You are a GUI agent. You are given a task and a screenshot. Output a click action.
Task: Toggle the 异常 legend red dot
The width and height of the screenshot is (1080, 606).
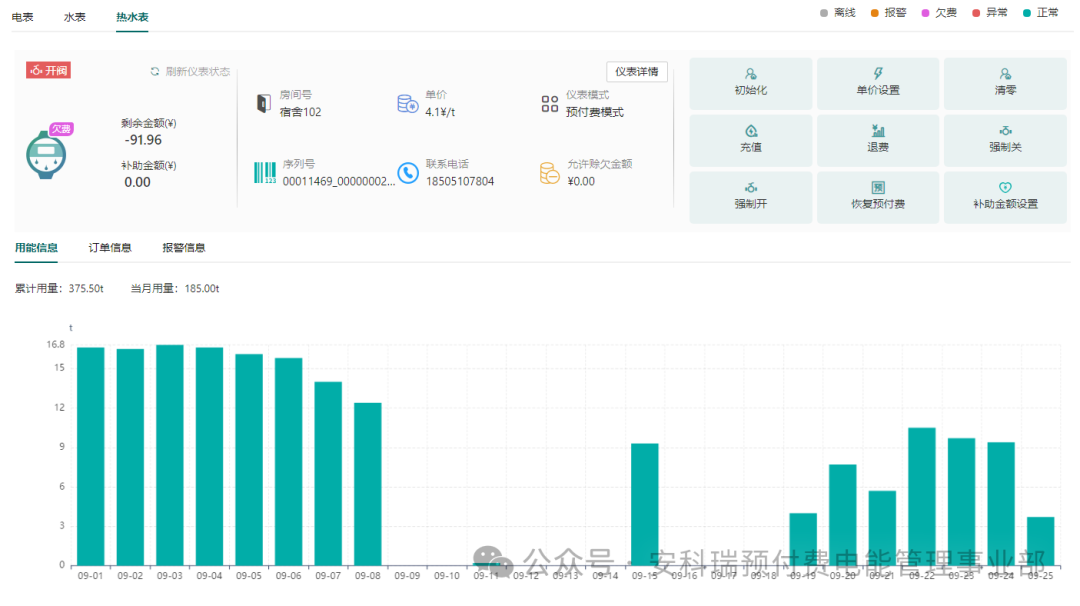(976, 13)
